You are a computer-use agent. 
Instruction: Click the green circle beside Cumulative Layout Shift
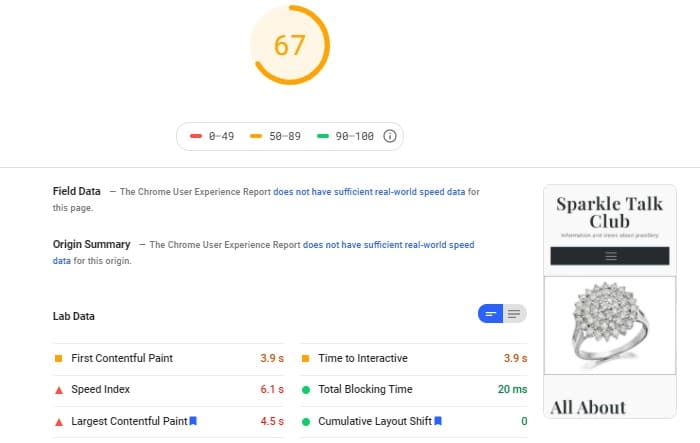[306, 422]
